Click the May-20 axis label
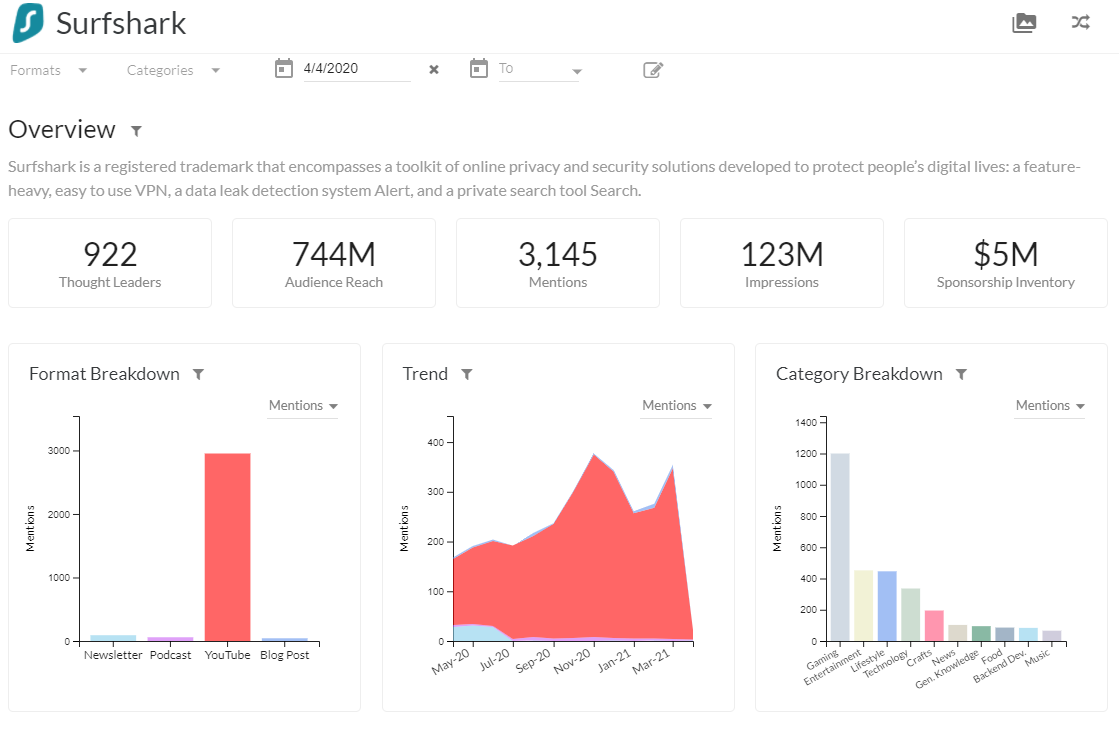This screenshot has height=745, width=1119. click(x=450, y=661)
